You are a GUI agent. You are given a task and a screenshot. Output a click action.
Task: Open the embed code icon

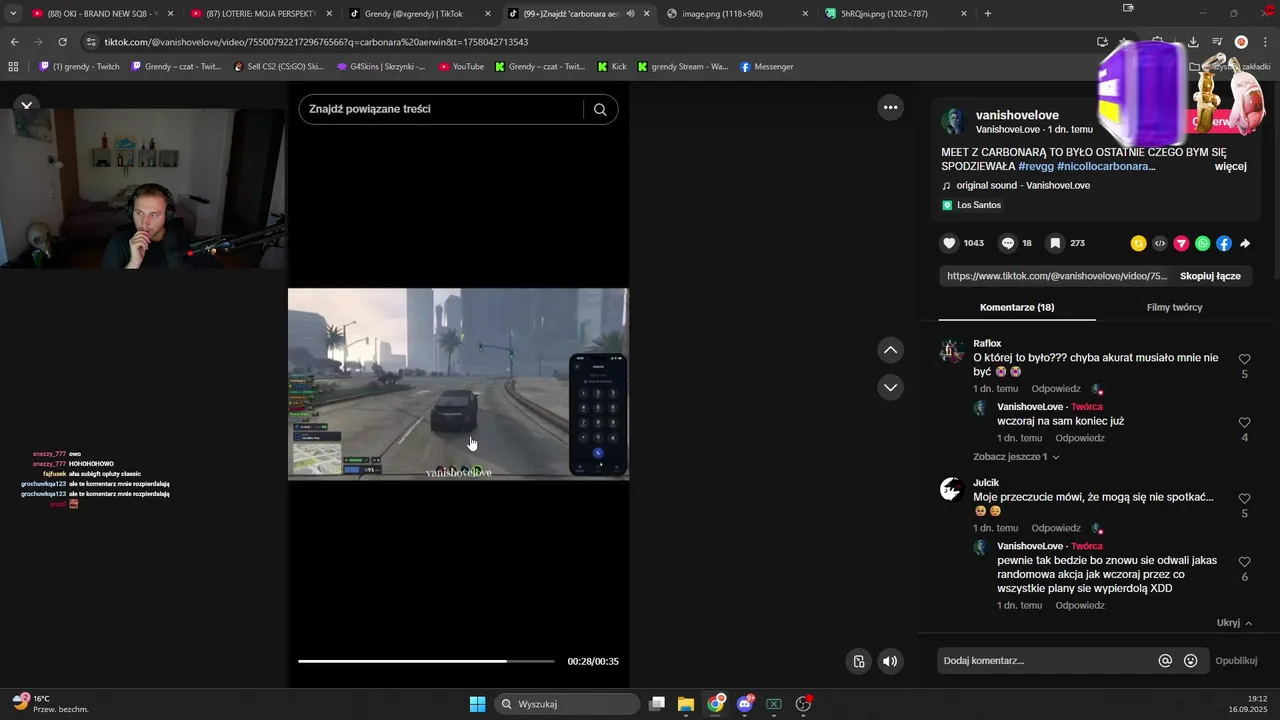[1160, 243]
